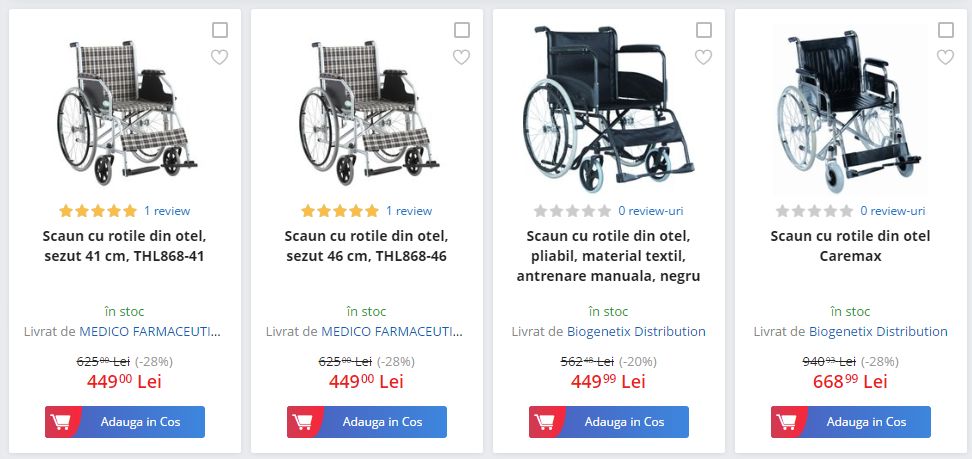The width and height of the screenshot is (972, 459).
Task: Click heart icon on THL868-46 wheelchair
Action: point(461,57)
